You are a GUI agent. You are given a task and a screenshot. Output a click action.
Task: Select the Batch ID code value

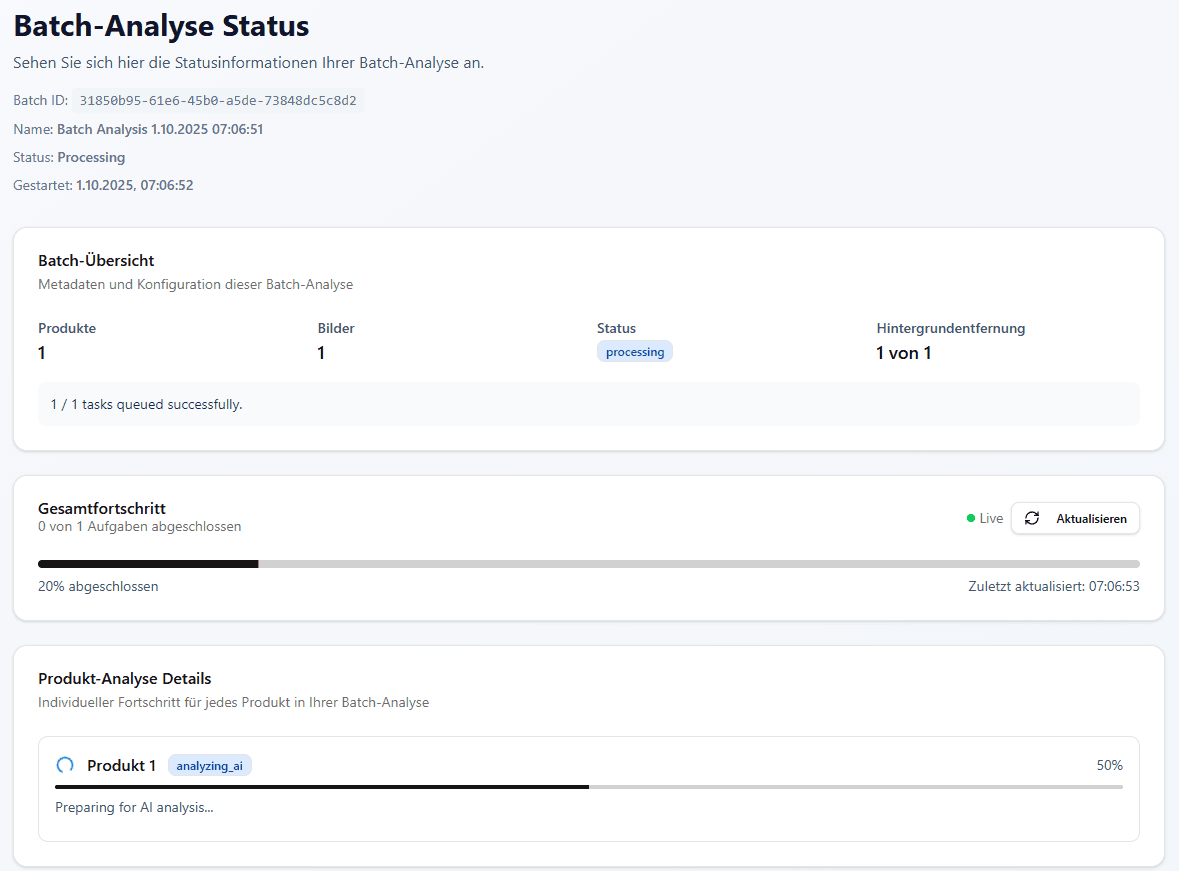pos(218,101)
